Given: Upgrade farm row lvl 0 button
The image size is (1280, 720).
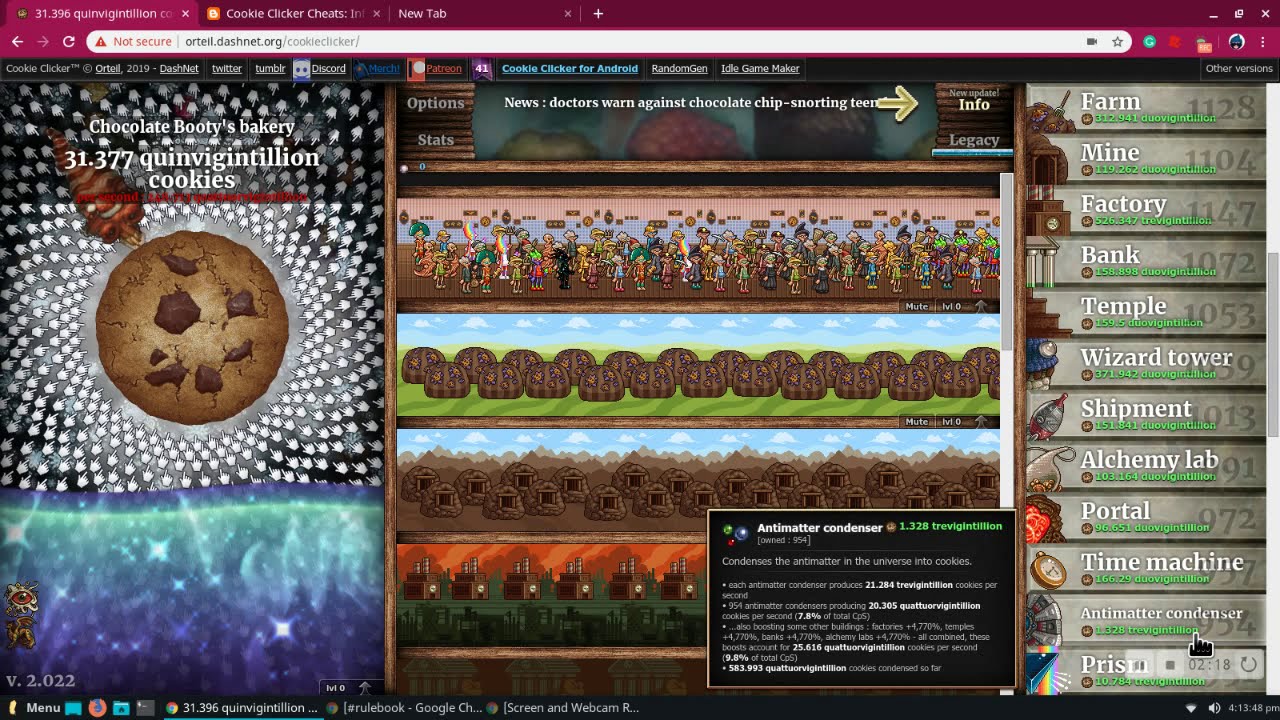Looking at the screenshot, I should coord(964,422).
